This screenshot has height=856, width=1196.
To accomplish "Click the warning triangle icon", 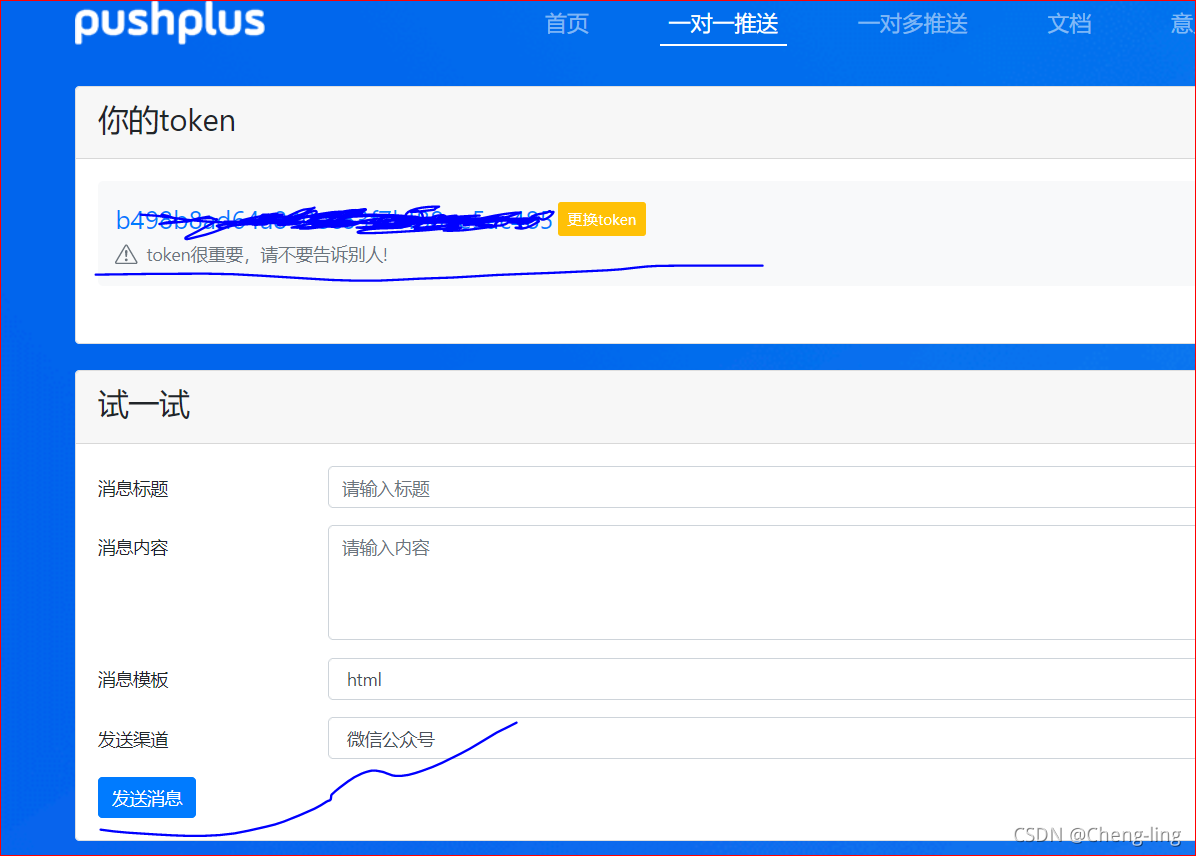I will pyautogui.click(x=126, y=255).
